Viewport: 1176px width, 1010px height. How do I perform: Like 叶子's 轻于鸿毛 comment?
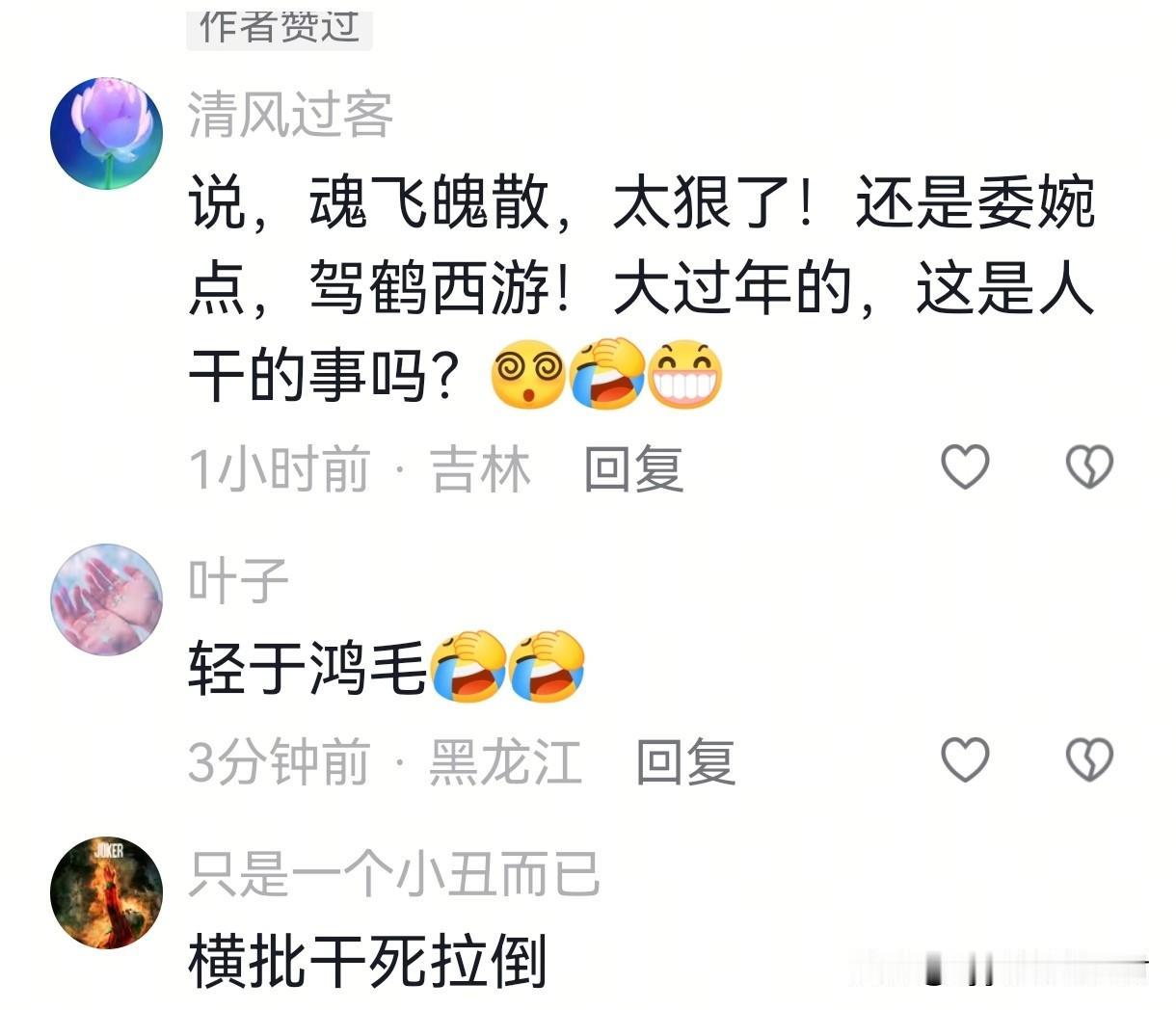pyautogui.click(x=965, y=759)
